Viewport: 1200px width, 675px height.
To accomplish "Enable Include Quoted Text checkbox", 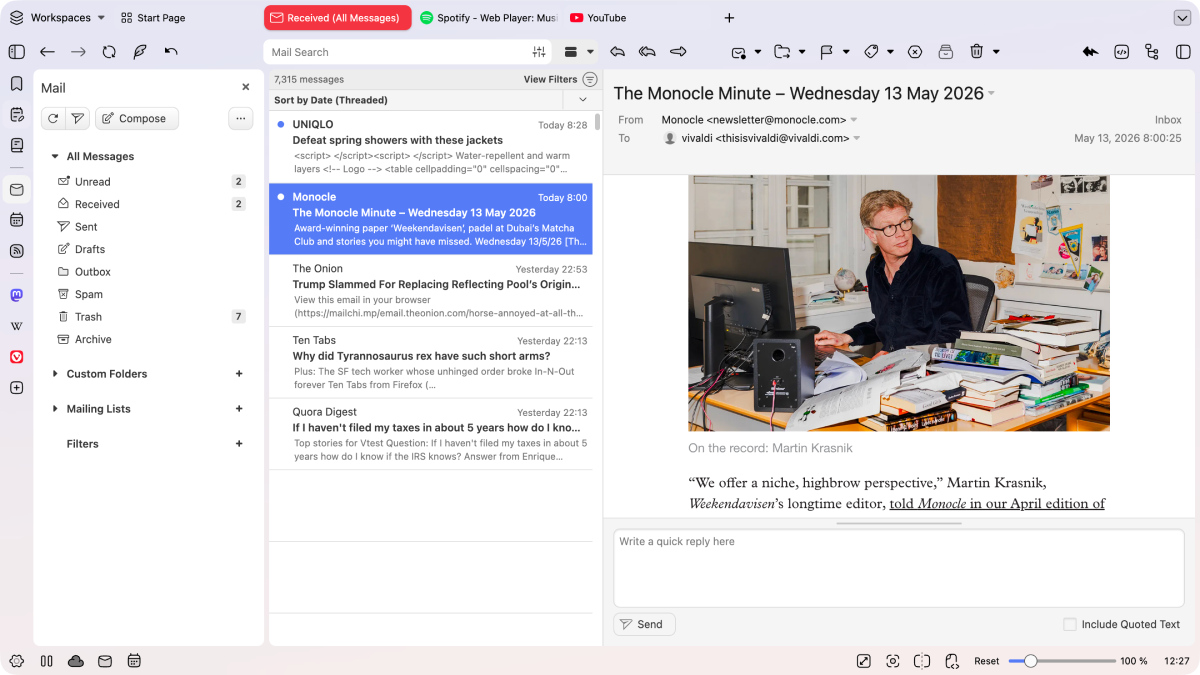I will [1070, 624].
